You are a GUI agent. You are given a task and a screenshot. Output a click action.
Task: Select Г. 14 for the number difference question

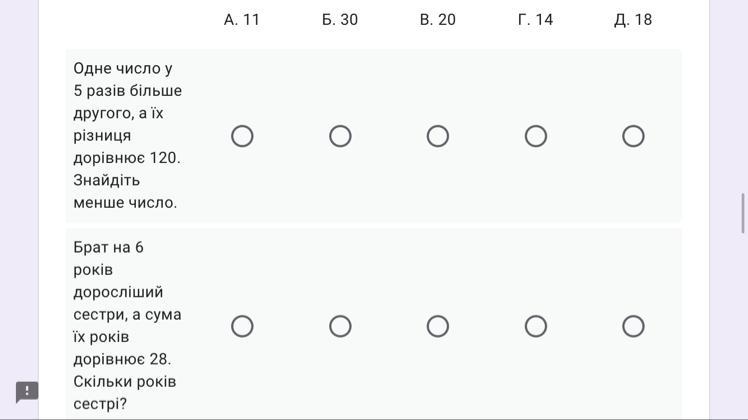pos(536,136)
